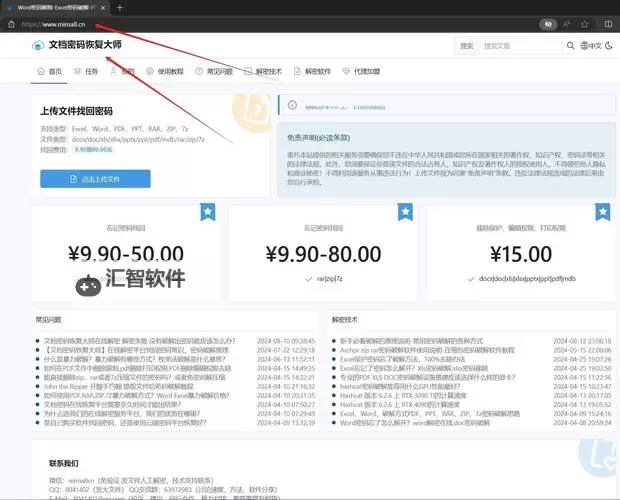Image resolution: width=620 pixels, height=500 pixels.
Task: Open article 专业的PDF XLS DOC密码破解设备
Action: (427, 377)
